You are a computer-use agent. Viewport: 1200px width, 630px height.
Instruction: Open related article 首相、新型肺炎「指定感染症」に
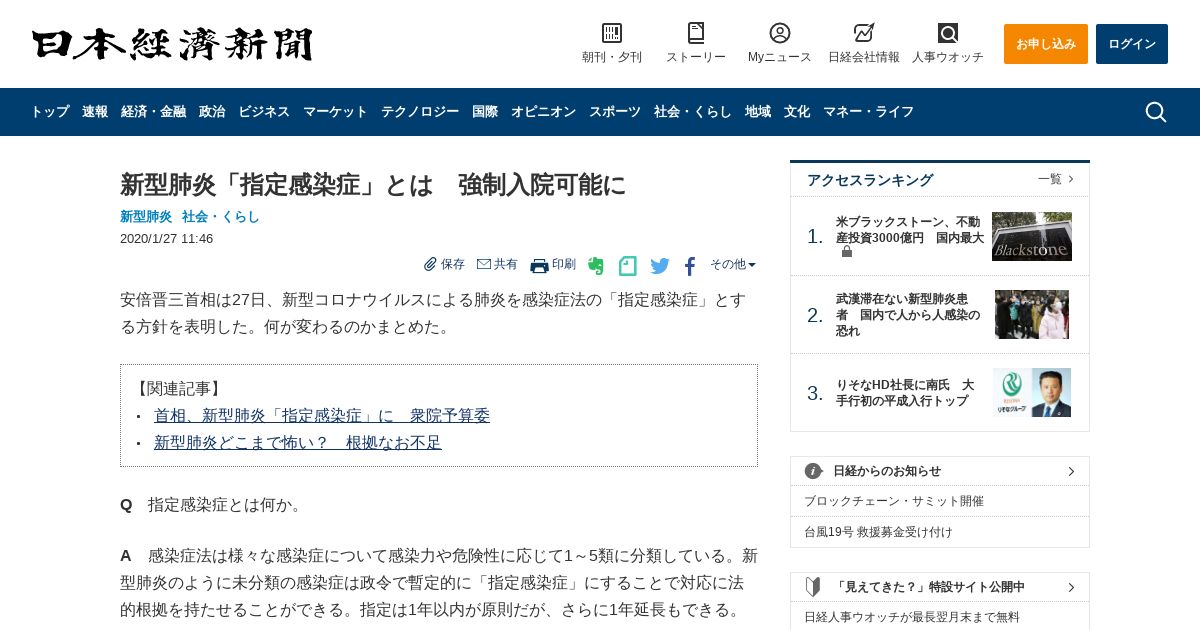click(x=322, y=416)
